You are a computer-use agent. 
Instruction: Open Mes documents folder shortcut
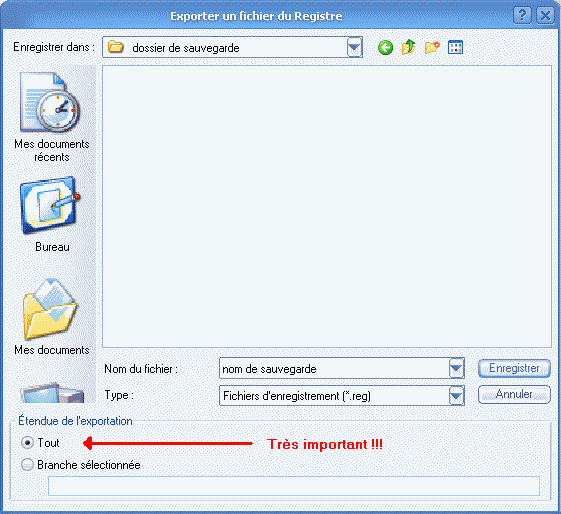pos(52,317)
